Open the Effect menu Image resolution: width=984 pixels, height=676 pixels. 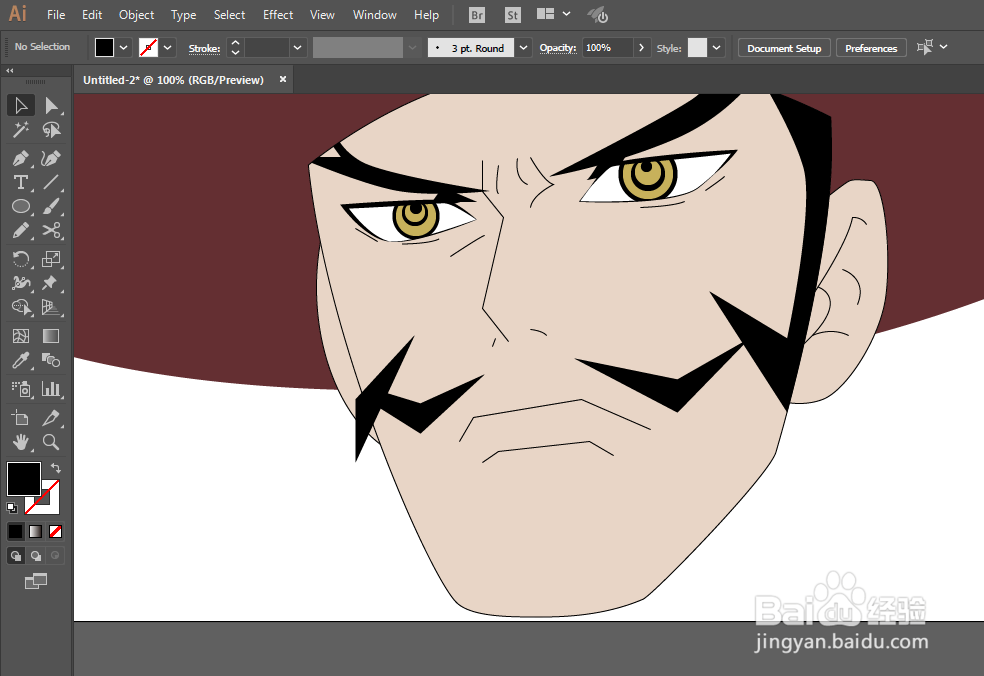coord(278,15)
